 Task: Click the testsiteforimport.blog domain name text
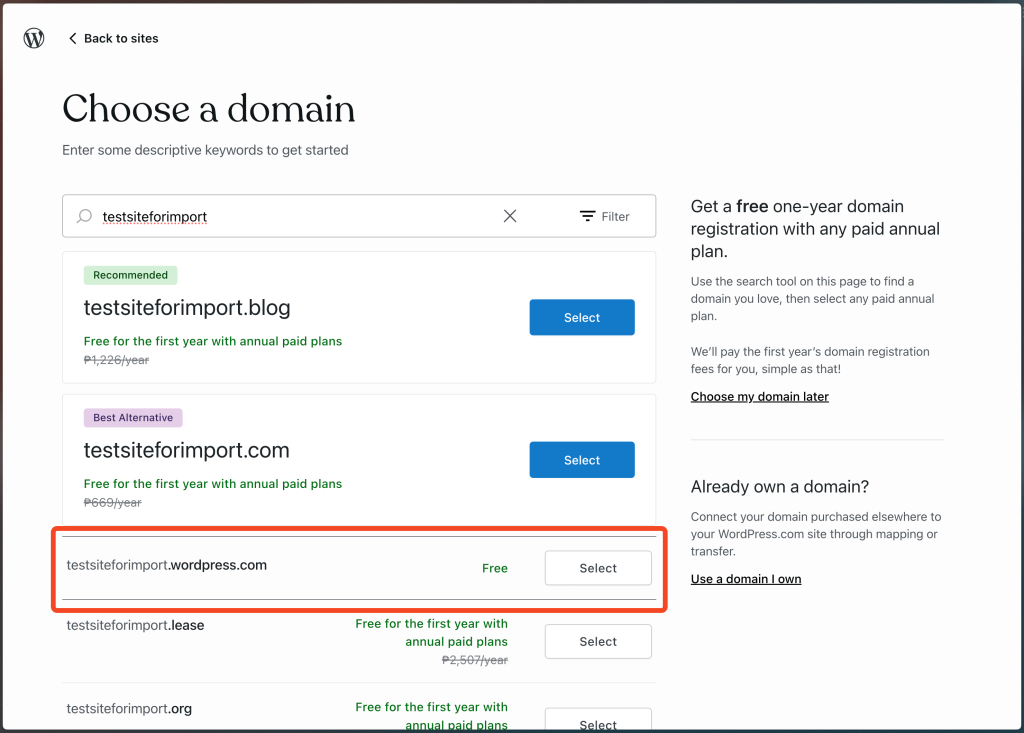pos(187,308)
